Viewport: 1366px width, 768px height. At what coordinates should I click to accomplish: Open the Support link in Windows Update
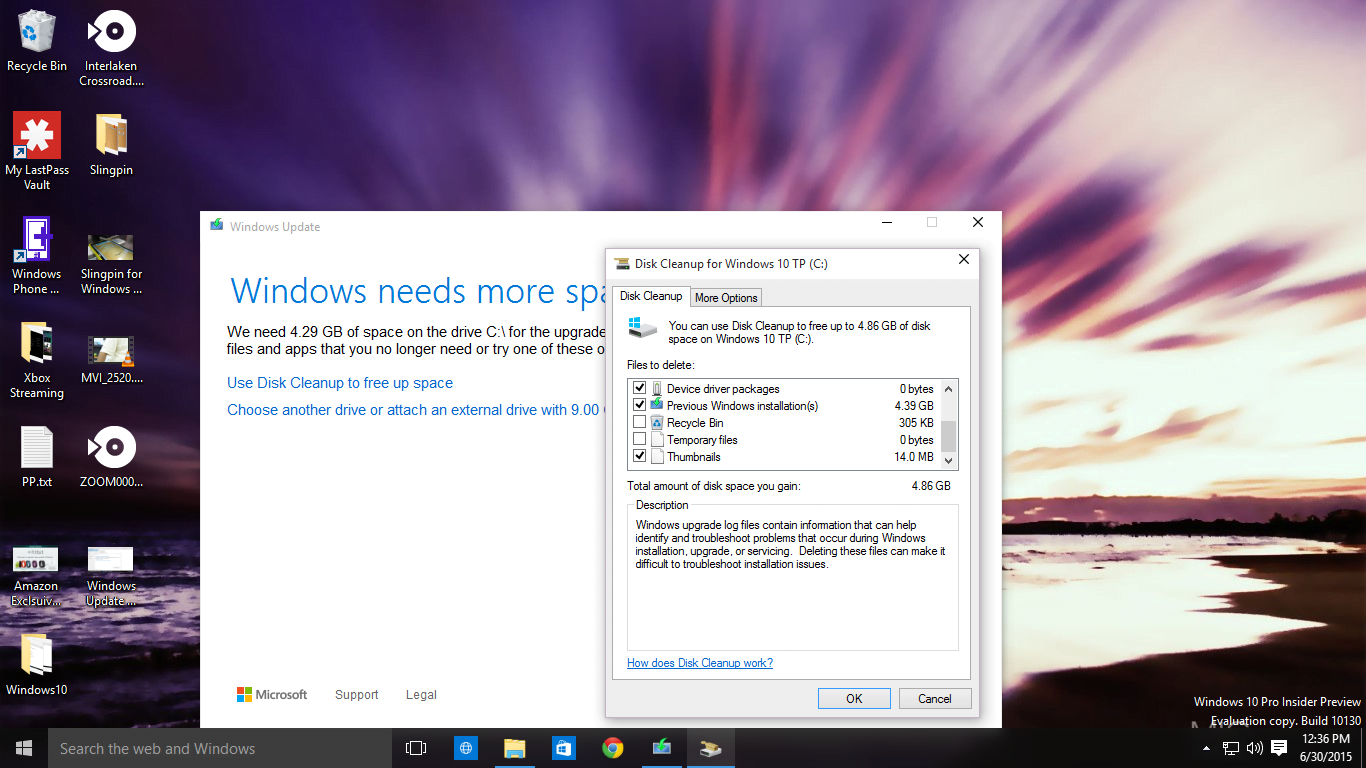[x=357, y=695]
